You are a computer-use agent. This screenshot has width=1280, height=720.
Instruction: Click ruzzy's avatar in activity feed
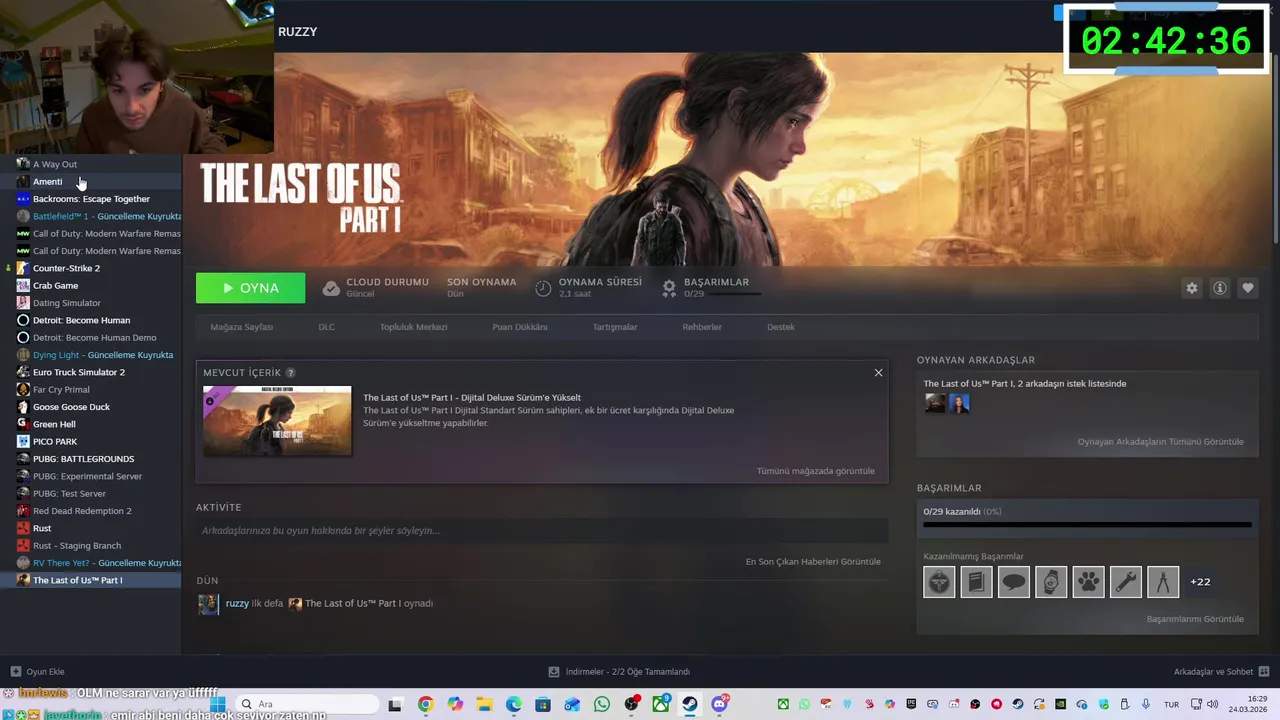[208, 604]
